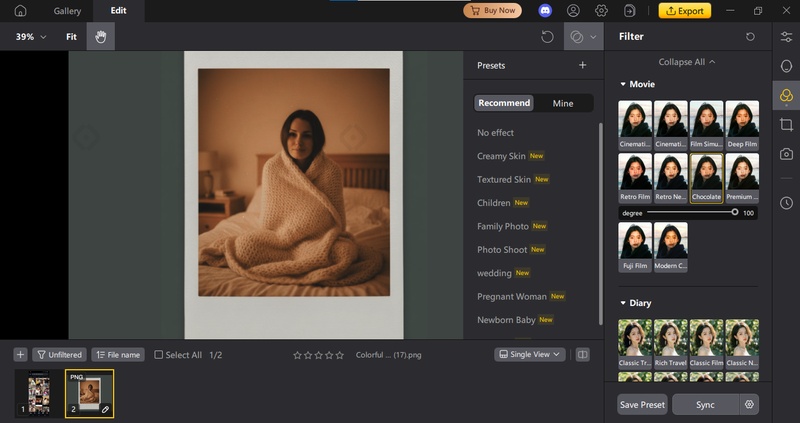Open the Crop tool panel
This screenshot has height=423, width=800.
tap(787, 124)
